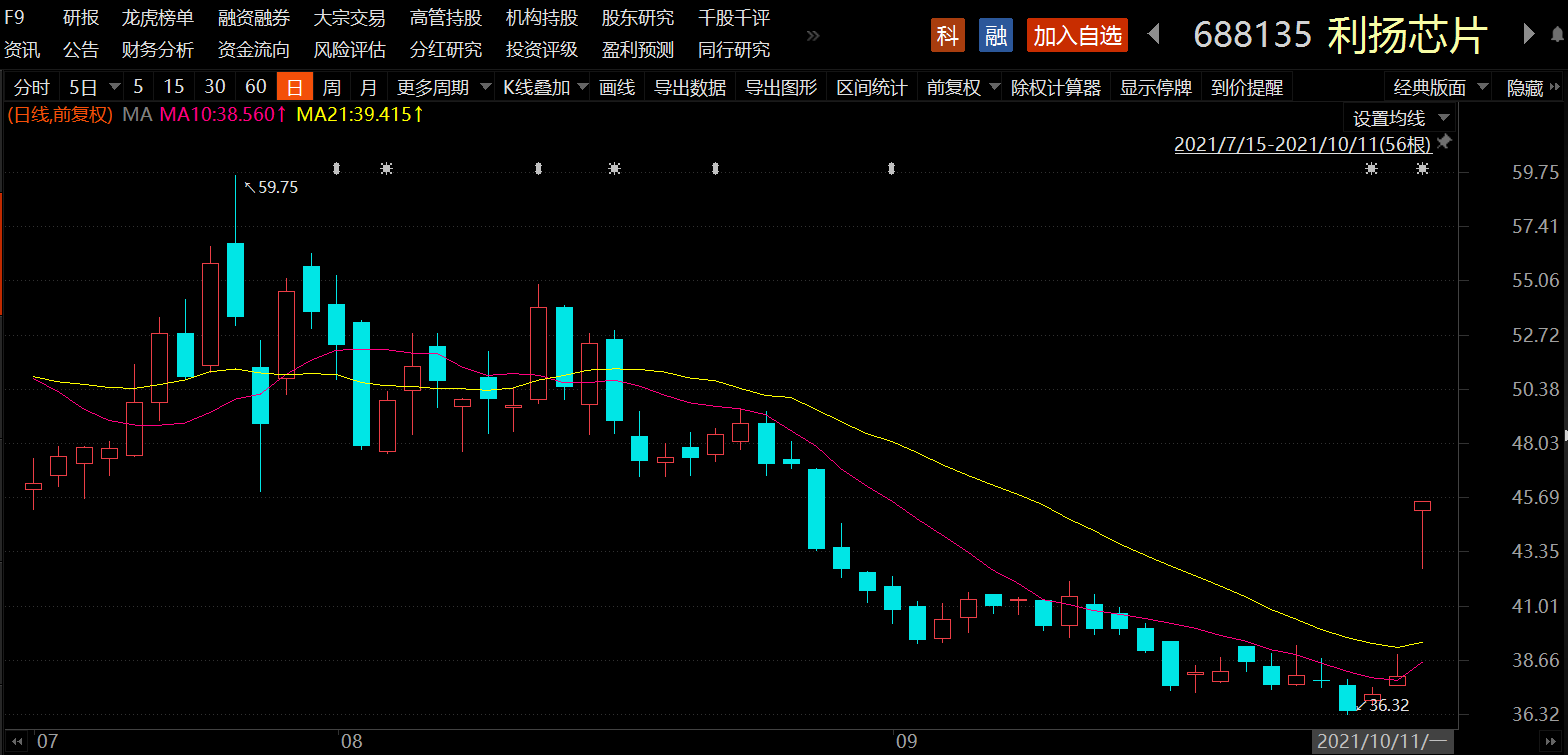Select the 5-minute period
Screen dimensions: 1568x755
138,87
